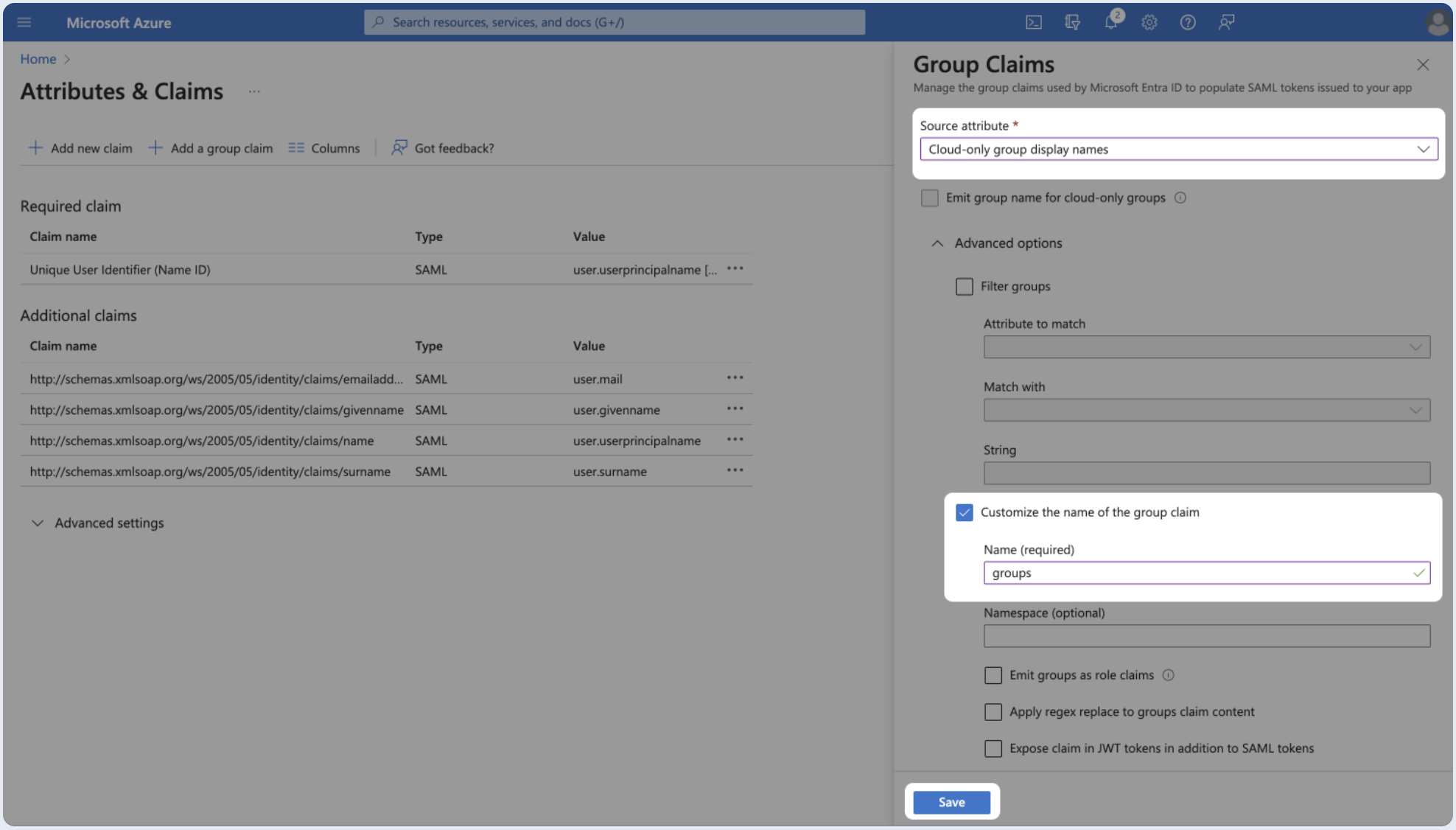Click Add a group claim

coord(211,148)
